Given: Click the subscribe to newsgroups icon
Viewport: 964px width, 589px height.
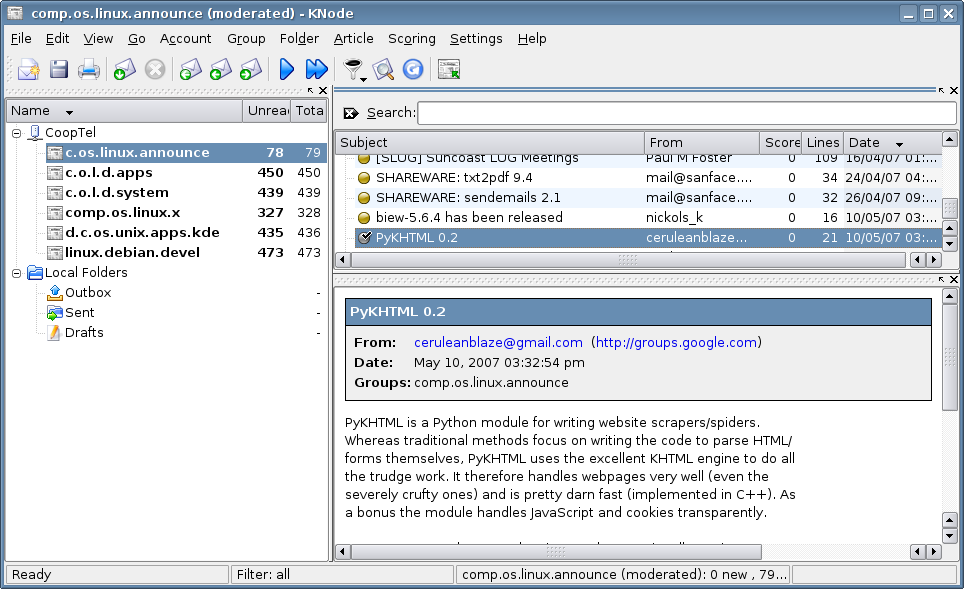Looking at the screenshot, I should [x=449, y=69].
